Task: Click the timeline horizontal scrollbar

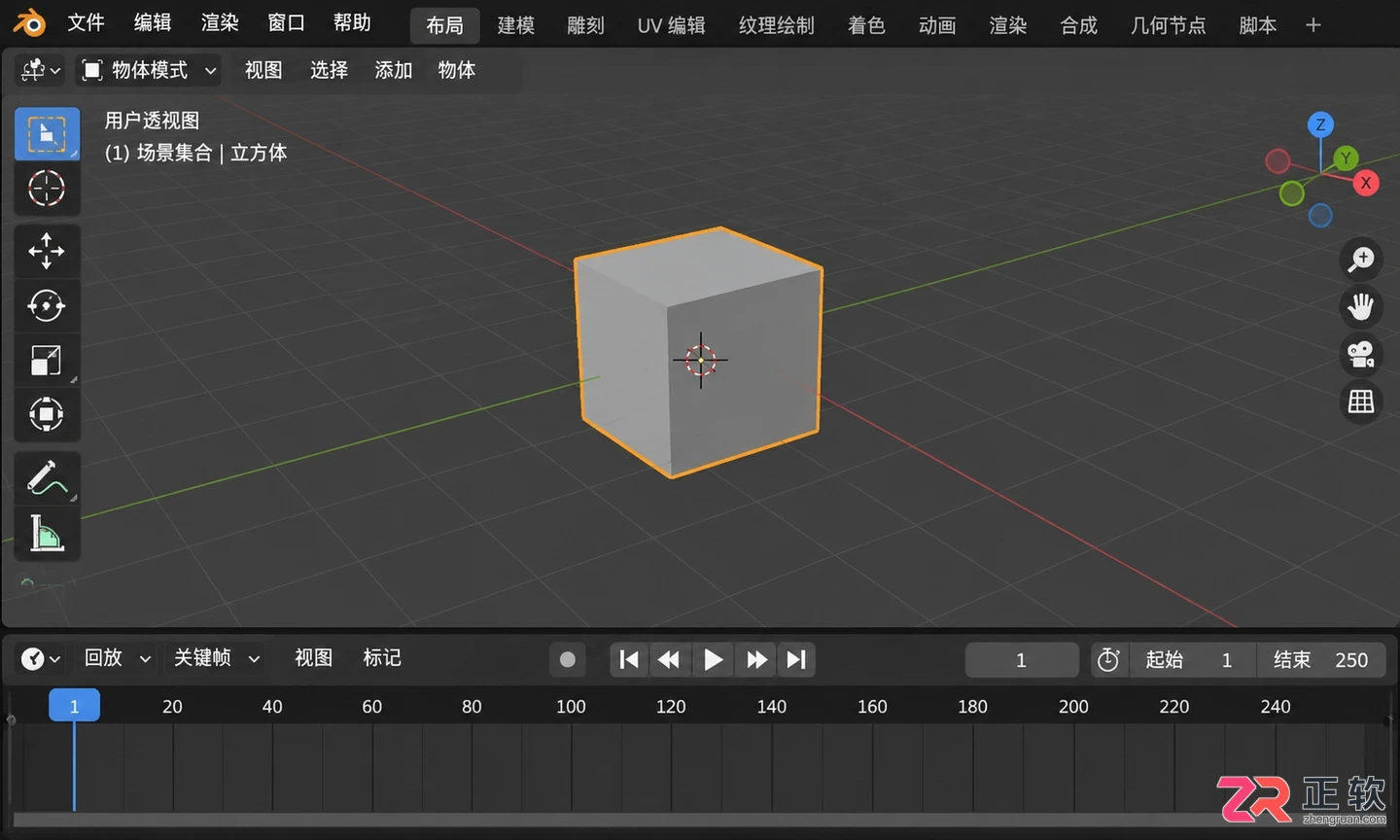Action: pyautogui.click(x=700, y=820)
